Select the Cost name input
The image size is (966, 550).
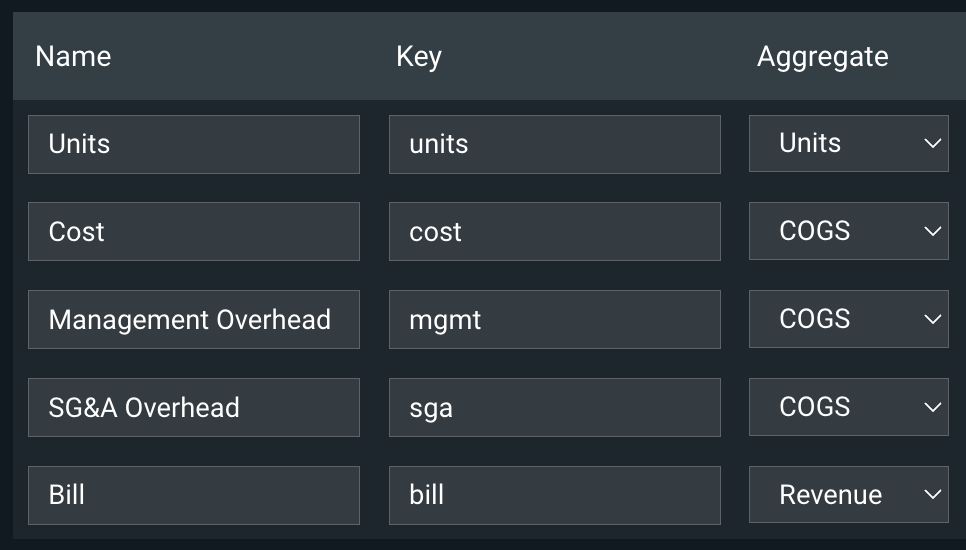(193, 232)
